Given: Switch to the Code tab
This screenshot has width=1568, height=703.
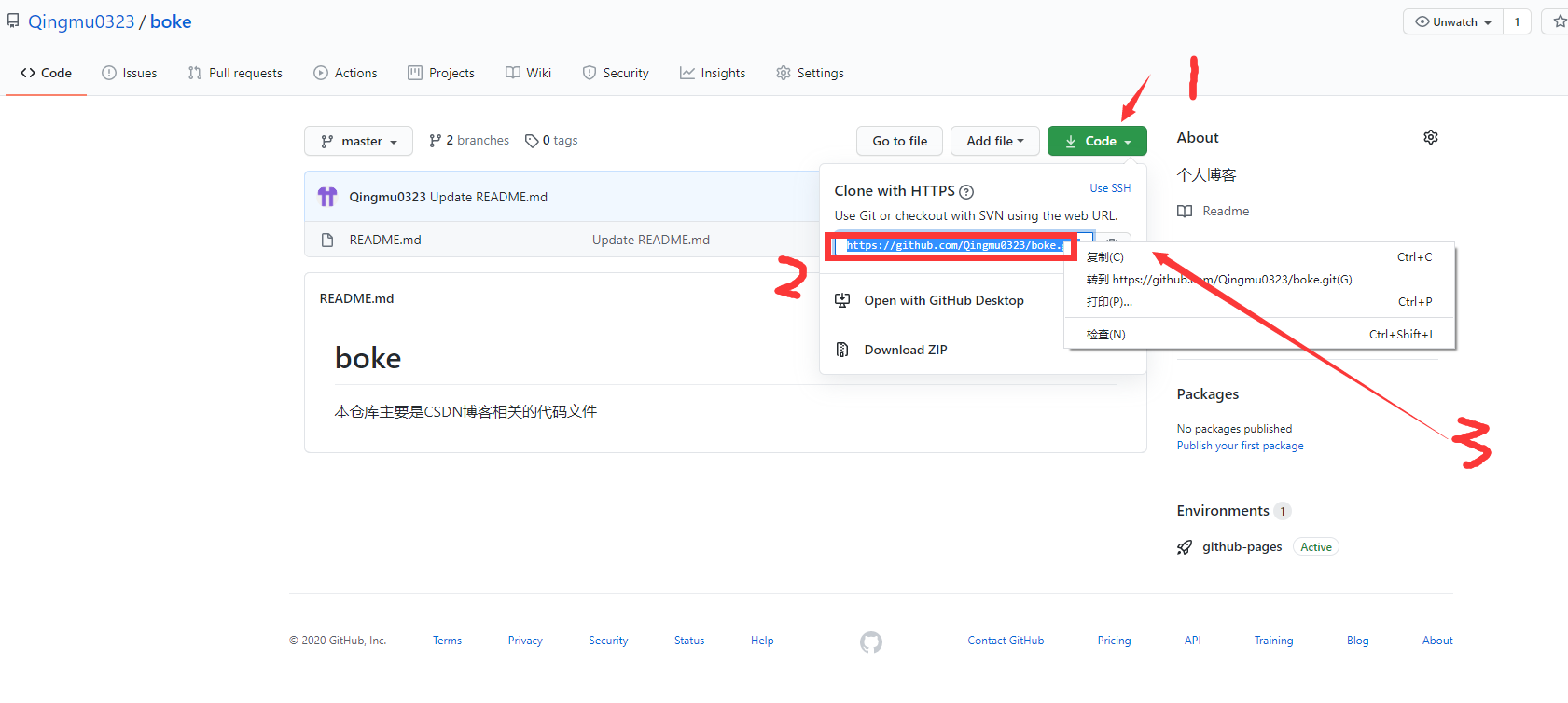Looking at the screenshot, I should point(46,73).
